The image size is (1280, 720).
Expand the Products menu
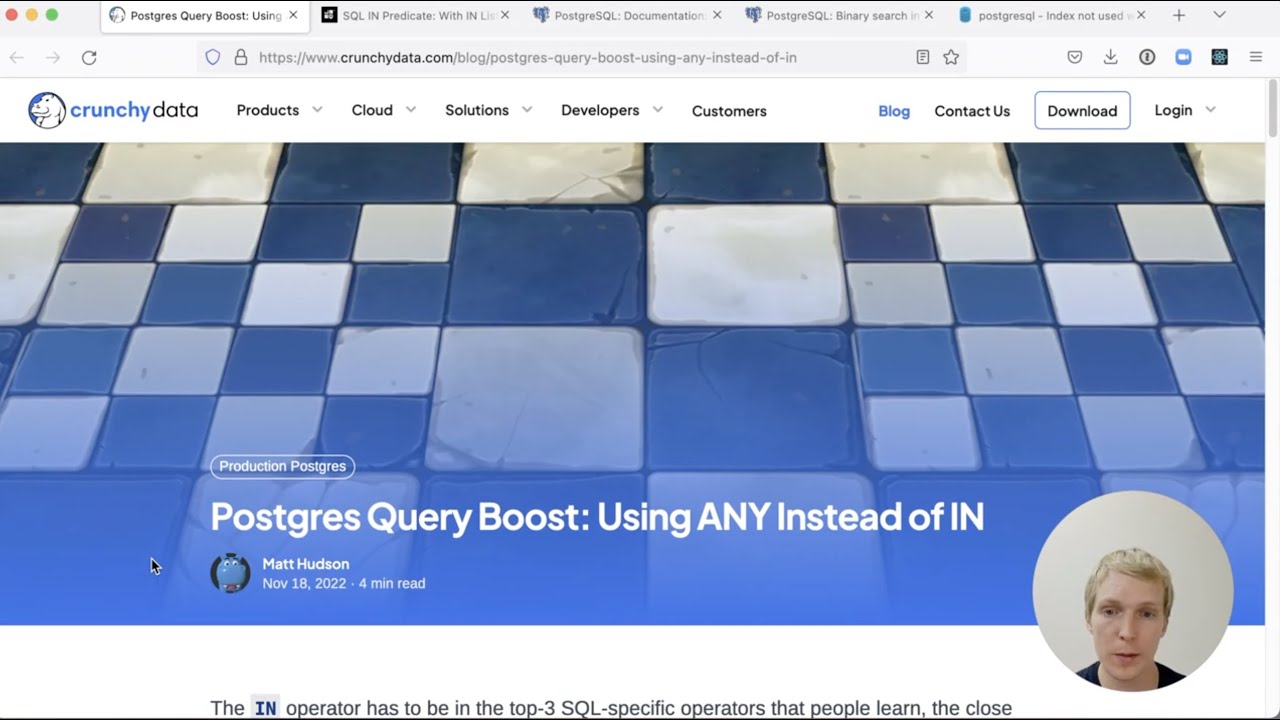tap(279, 110)
